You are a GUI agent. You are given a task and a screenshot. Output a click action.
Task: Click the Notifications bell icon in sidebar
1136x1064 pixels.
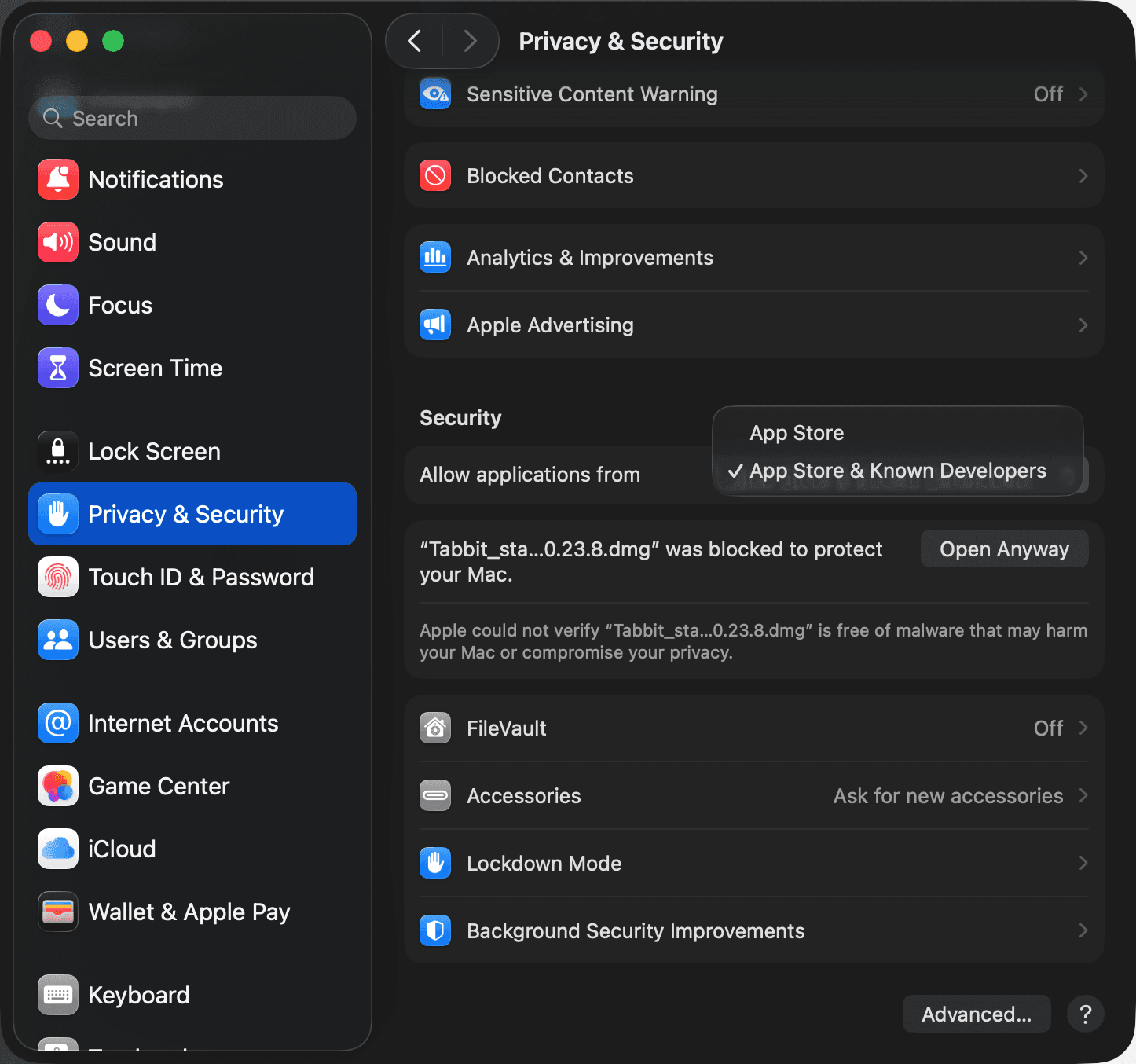pyautogui.click(x=58, y=179)
